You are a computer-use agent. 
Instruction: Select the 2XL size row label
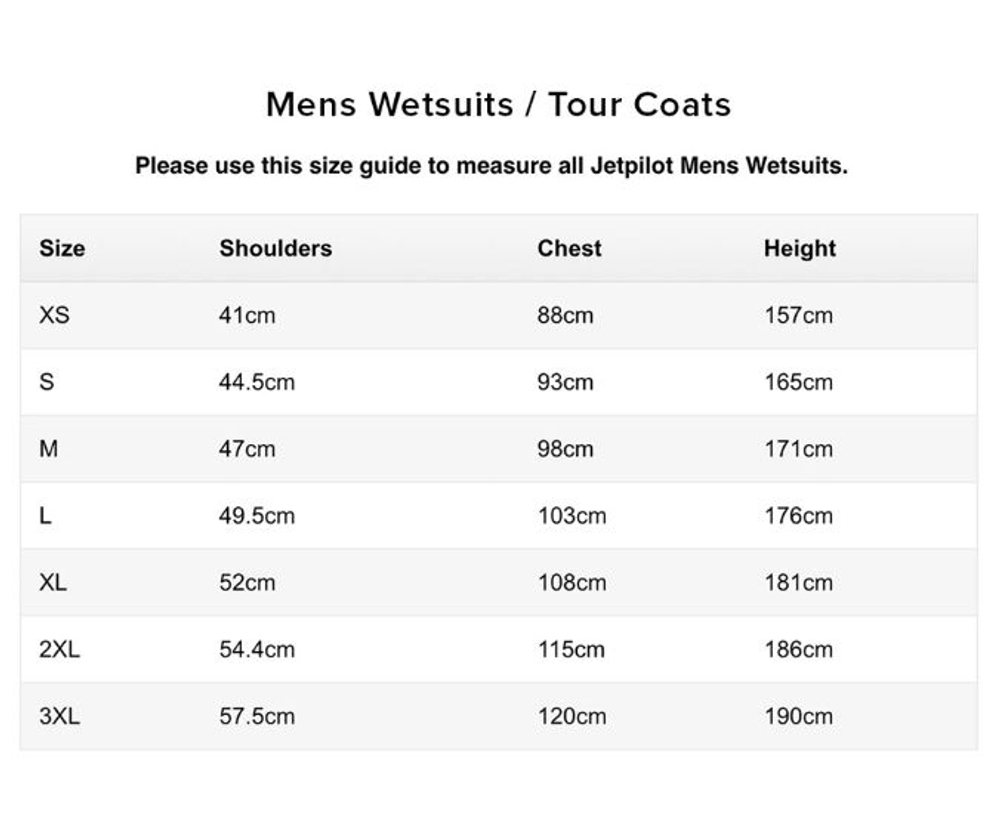click(x=59, y=649)
